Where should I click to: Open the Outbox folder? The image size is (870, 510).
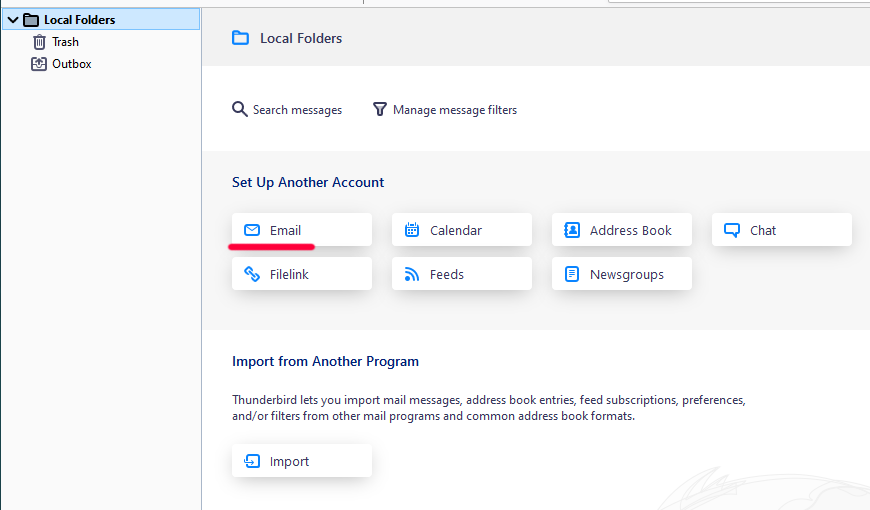pos(71,64)
